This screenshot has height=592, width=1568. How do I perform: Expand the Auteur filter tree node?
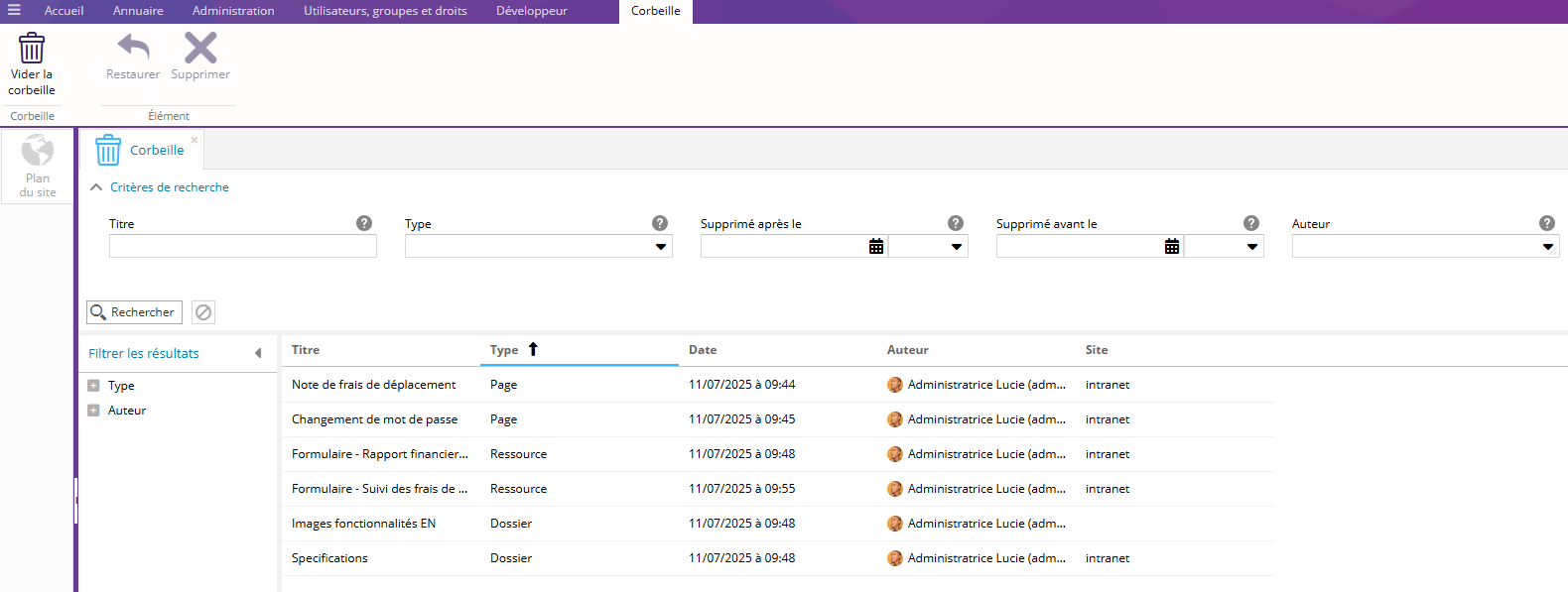tap(93, 411)
